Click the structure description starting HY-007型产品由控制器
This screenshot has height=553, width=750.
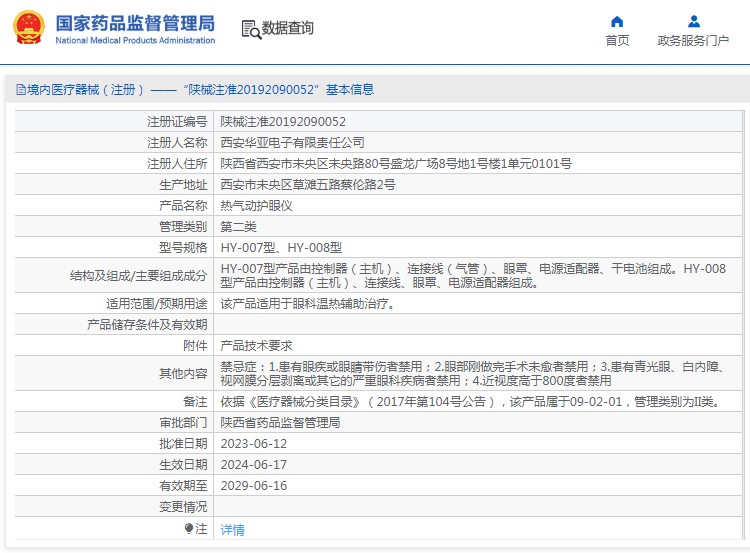pyautogui.click(x=473, y=276)
